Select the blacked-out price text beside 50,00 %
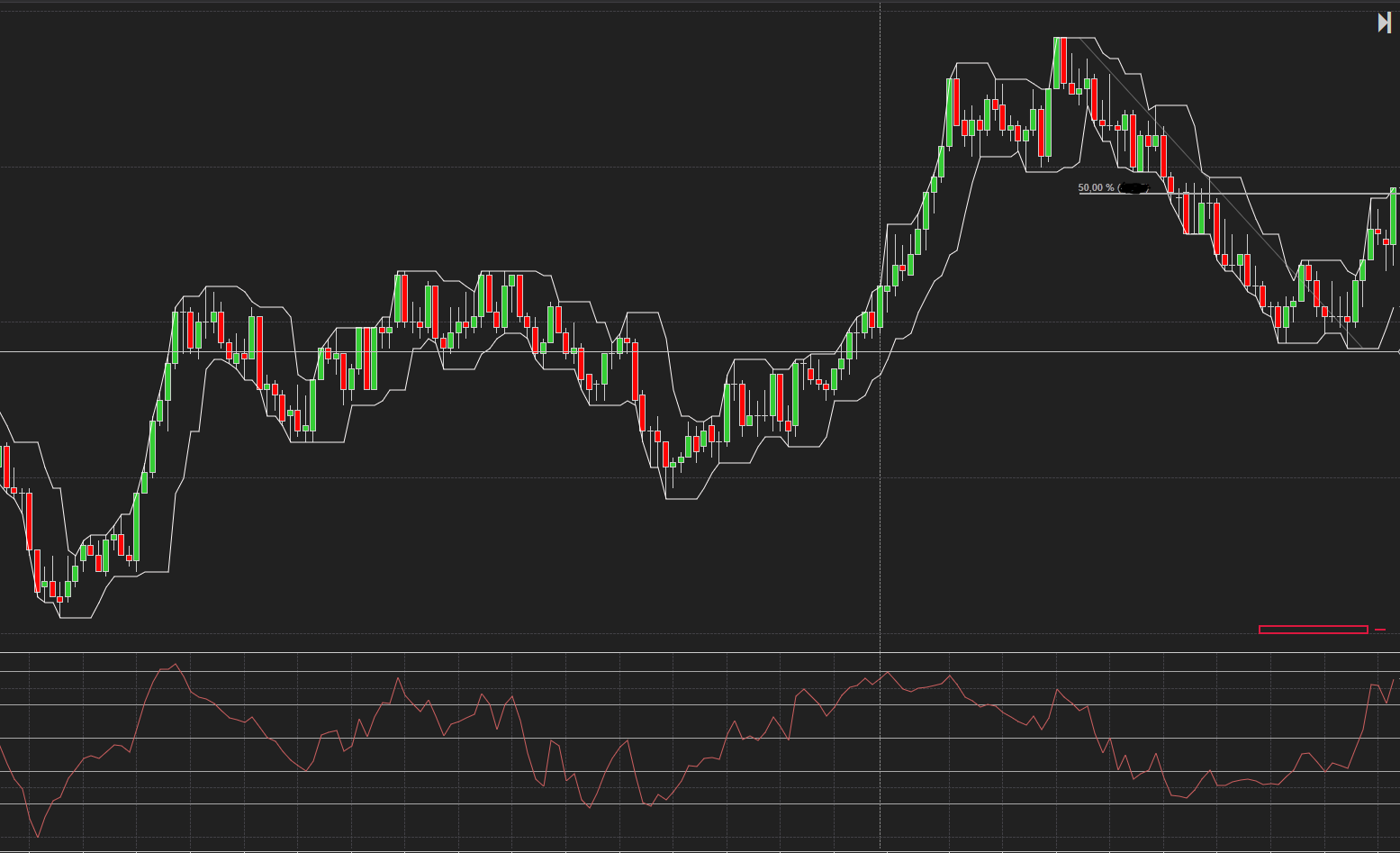 [1134, 188]
